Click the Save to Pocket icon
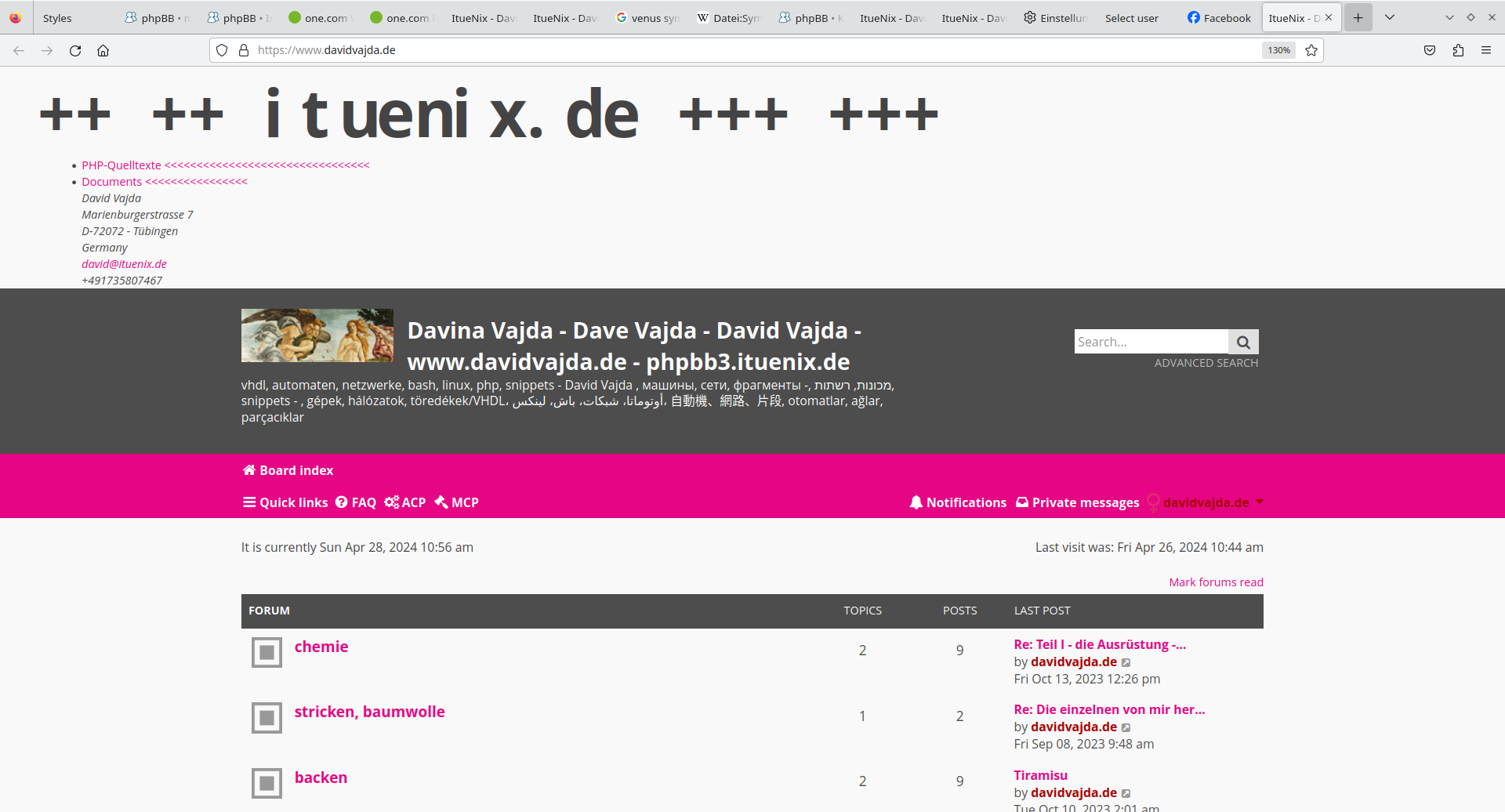This screenshot has width=1505, height=812. [1430, 50]
